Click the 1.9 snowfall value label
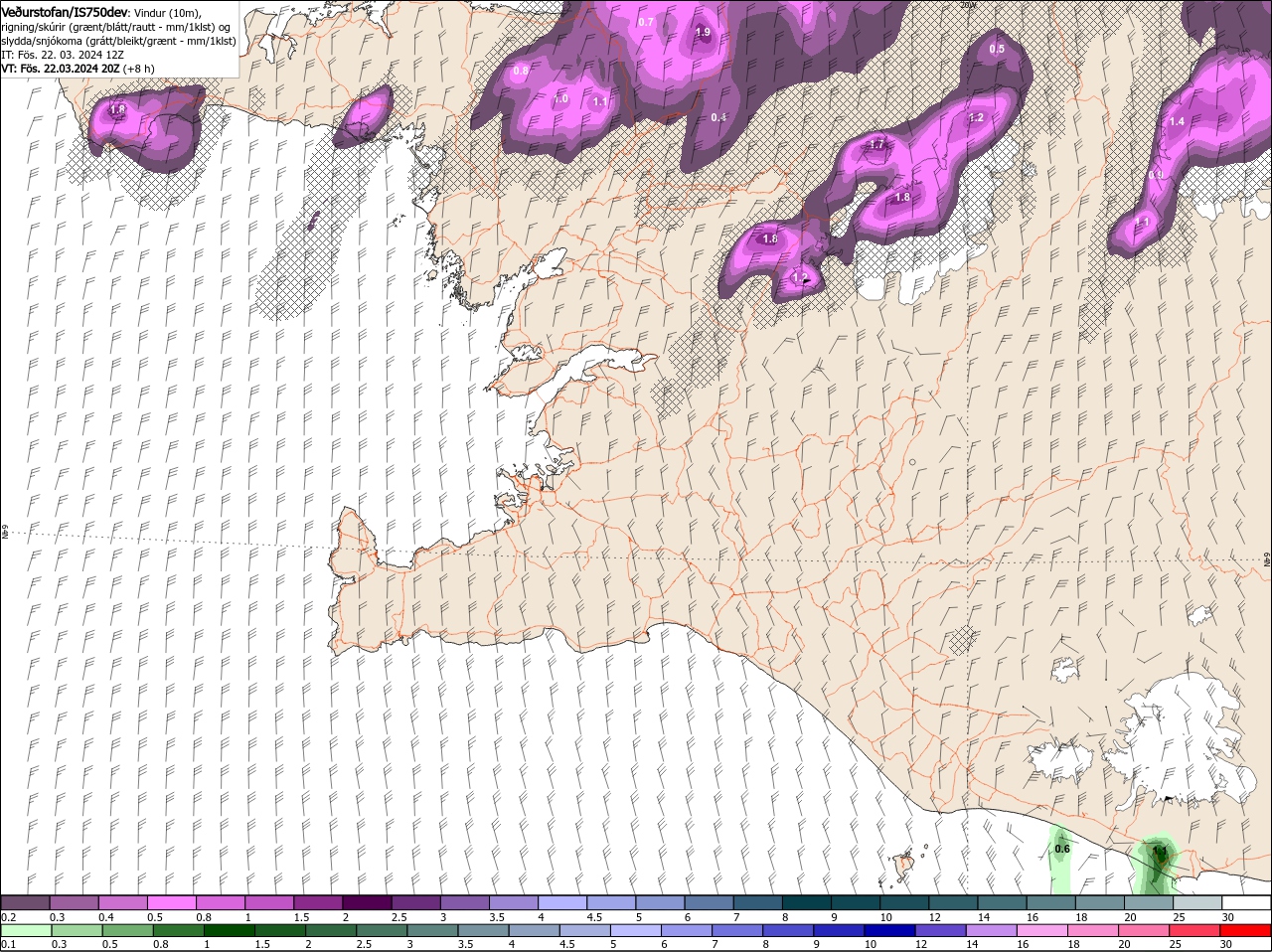Image resolution: width=1272 pixels, height=952 pixels. (703, 33)
